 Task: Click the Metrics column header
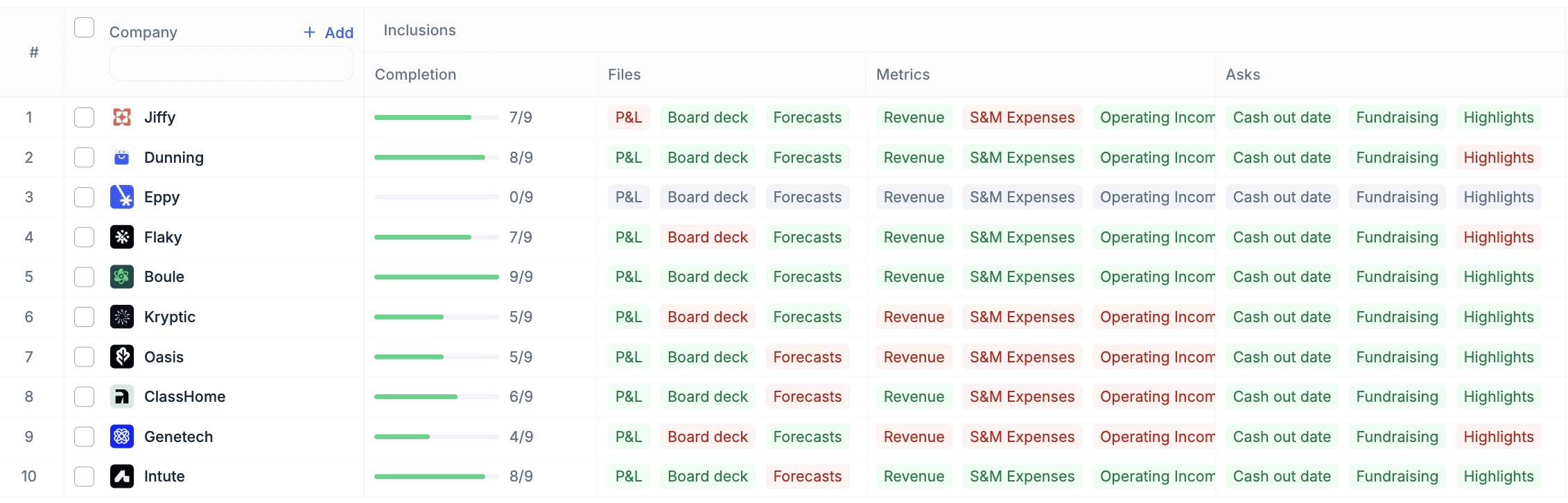pyautogui.click(x=903, y=75)
